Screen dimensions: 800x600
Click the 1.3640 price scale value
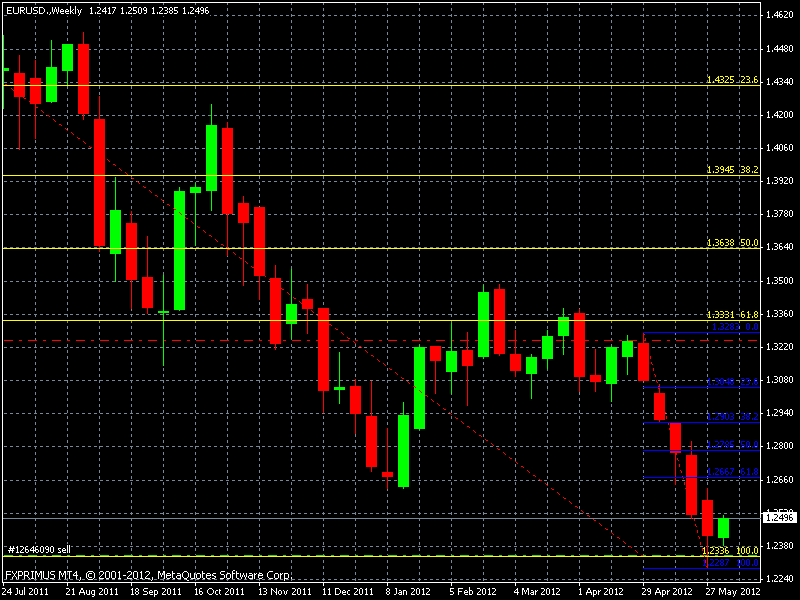780,247
